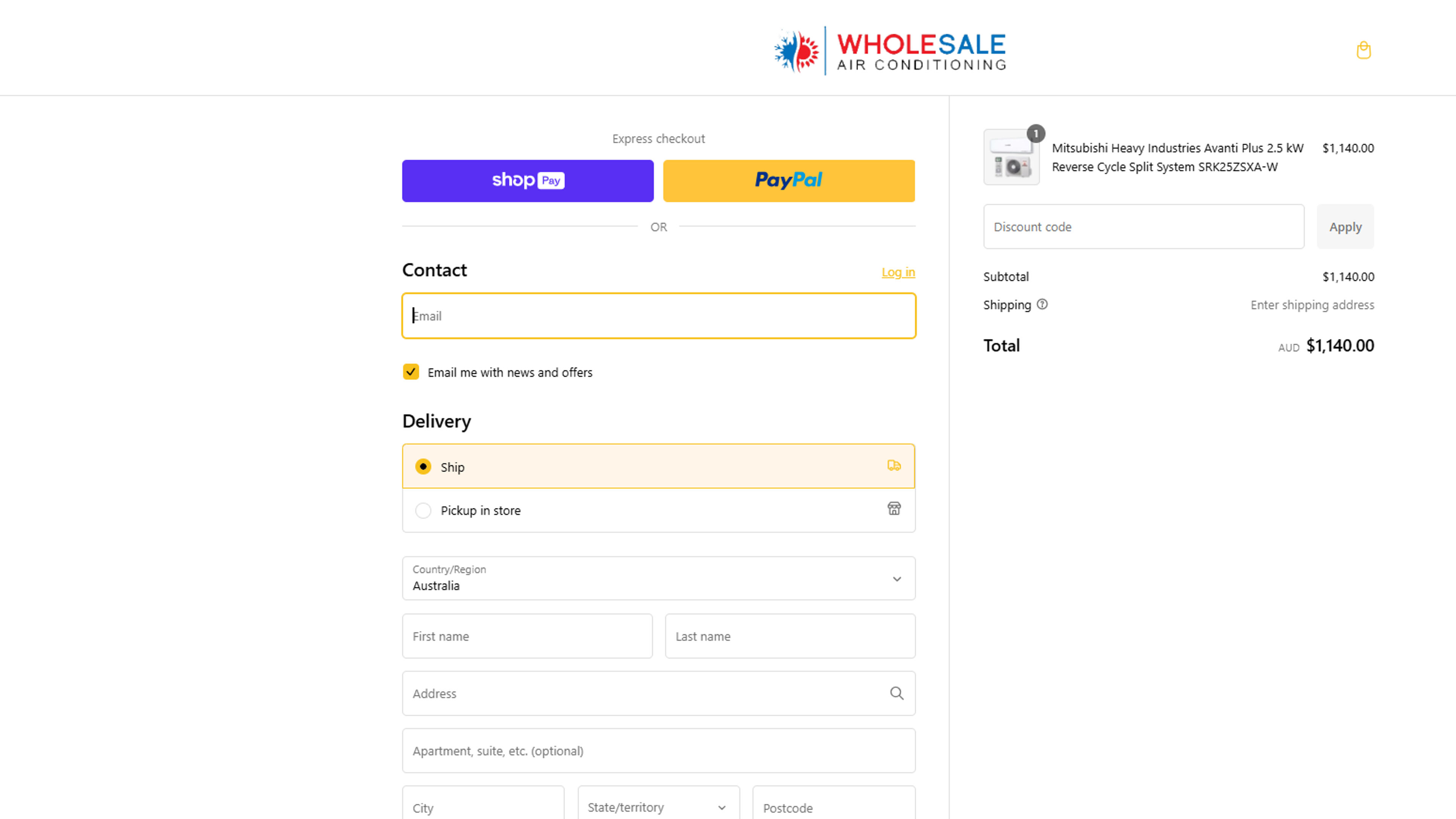Click the Contact section heading
Screen dimensions: 1456x819
click(x=434, y=270)
